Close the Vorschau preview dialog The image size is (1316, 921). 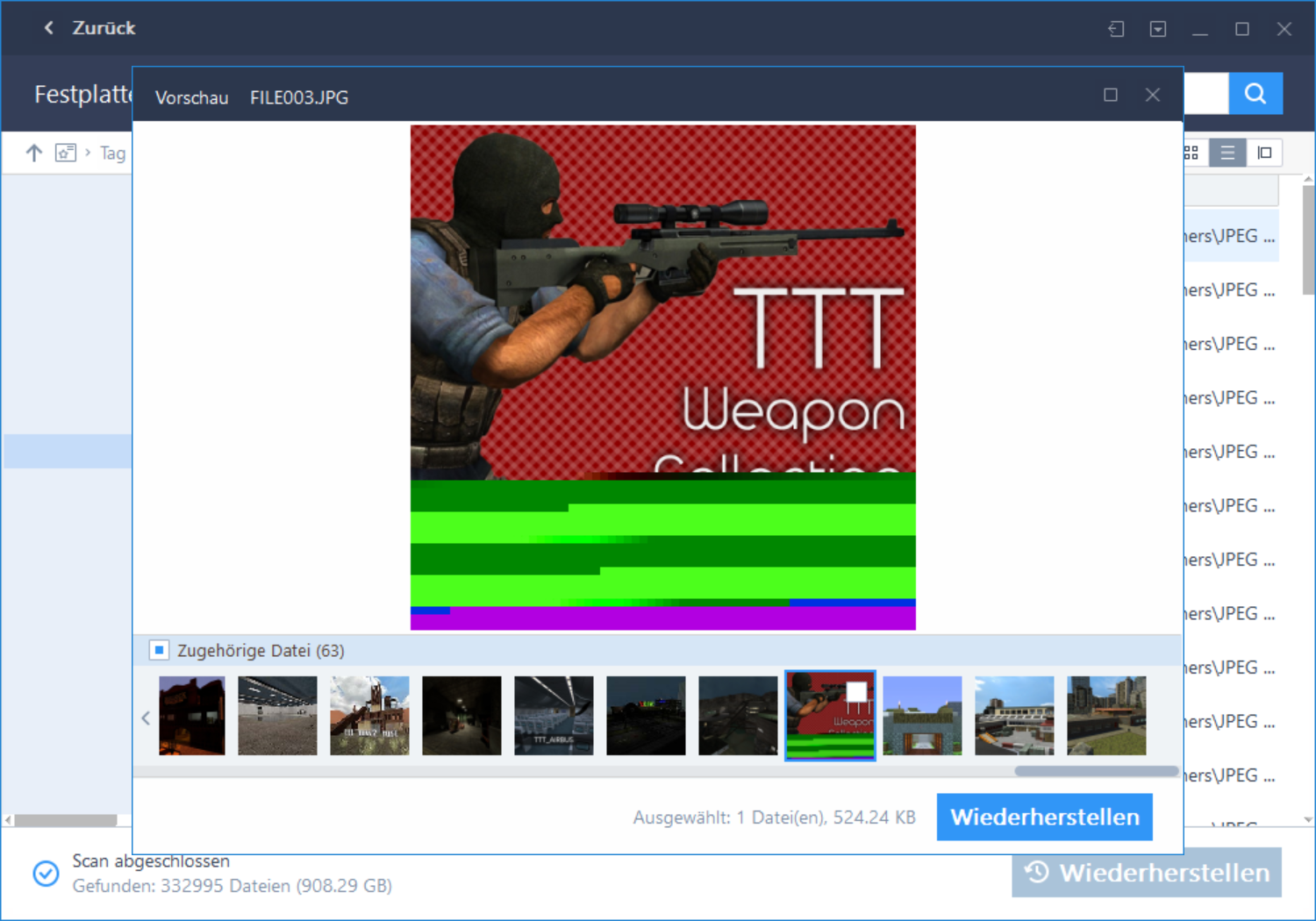tap(1153, 95)
